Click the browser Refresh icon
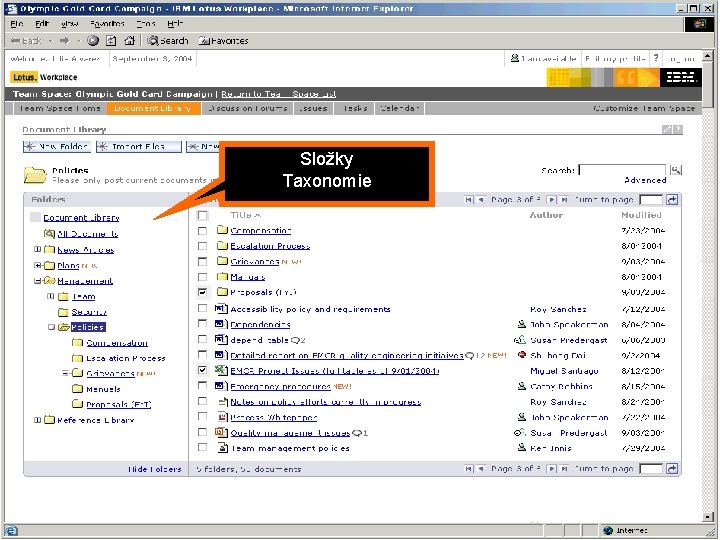Screen dimensions: 720x540 [111, 41]
